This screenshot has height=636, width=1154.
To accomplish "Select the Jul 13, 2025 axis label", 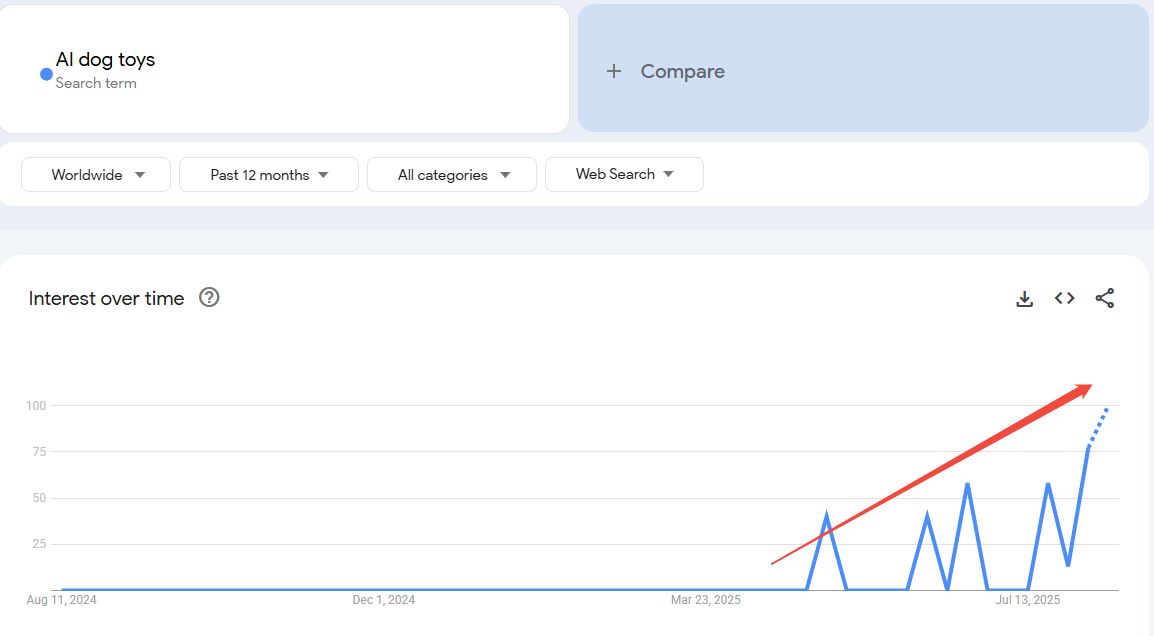I will tap(1027, 600).
